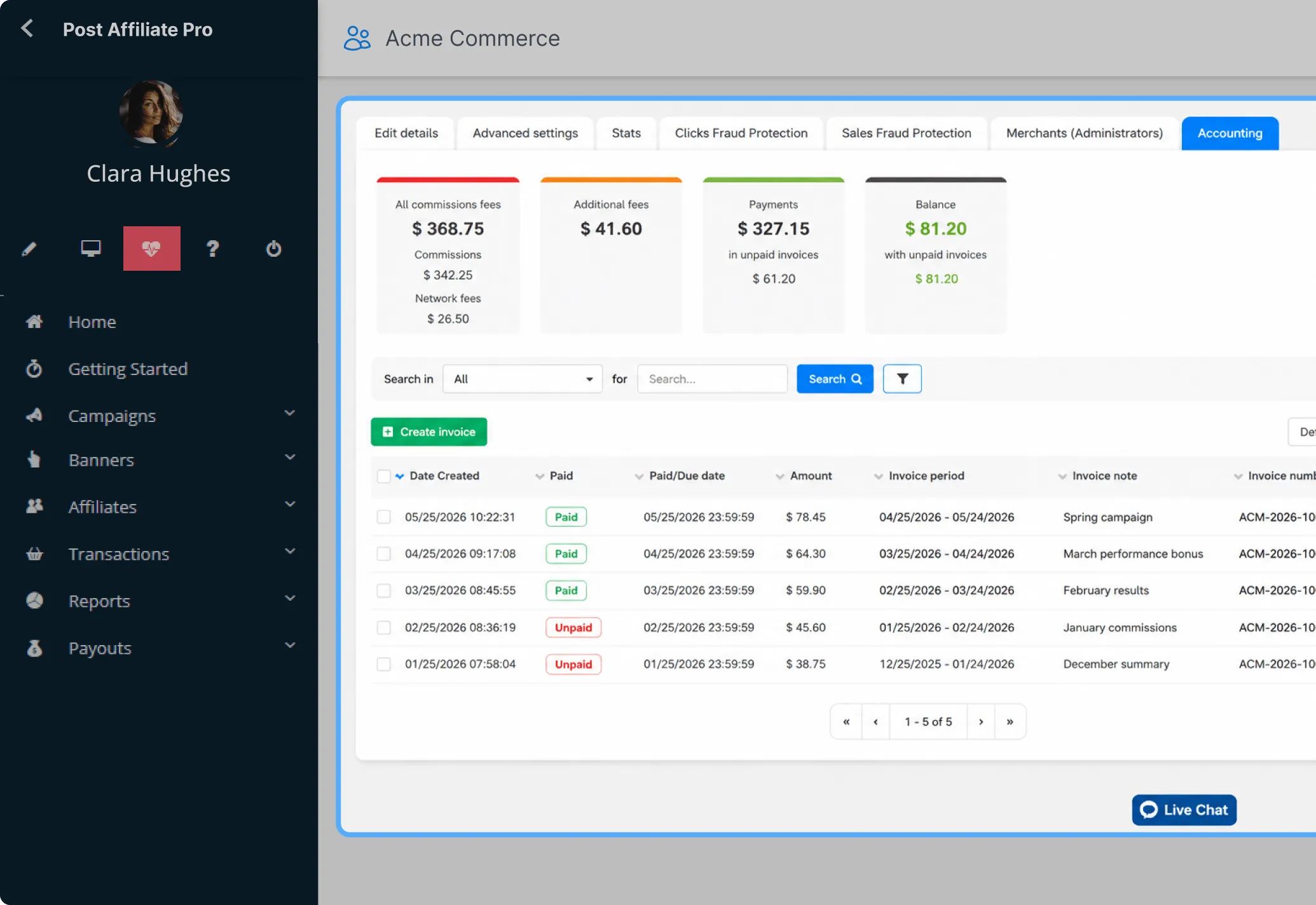Screen dimensions: 1316x905
Task: Open the pencil edit icon in sidebar
Action: click(29, 248)
